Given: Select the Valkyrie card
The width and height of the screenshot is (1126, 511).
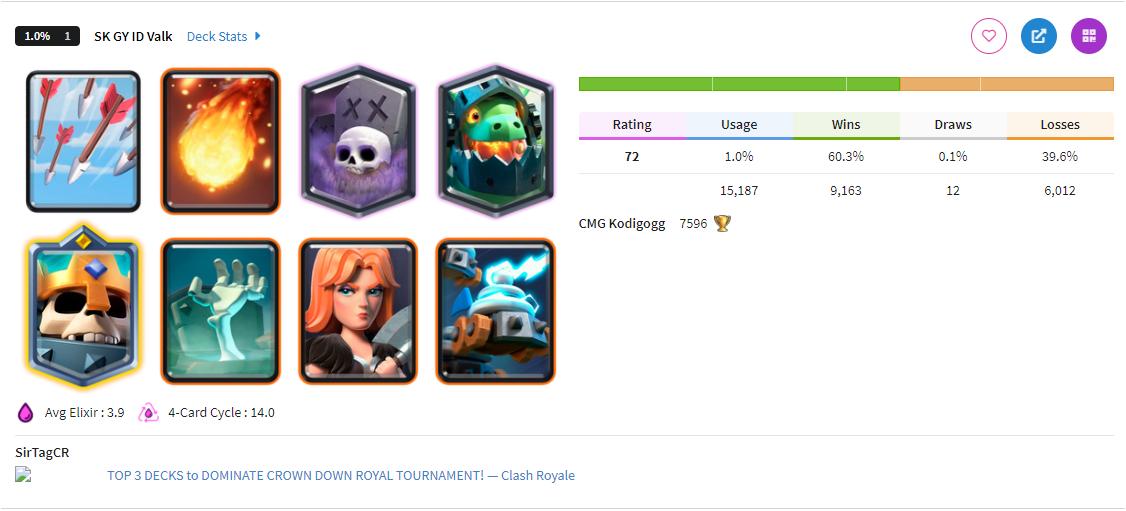Looking at the screenshot, I should point(358,311).
